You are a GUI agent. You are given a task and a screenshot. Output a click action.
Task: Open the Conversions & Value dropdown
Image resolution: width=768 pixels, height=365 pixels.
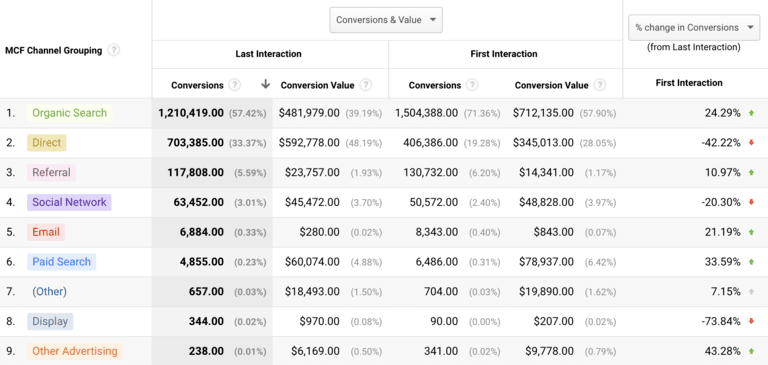[386, 20]
